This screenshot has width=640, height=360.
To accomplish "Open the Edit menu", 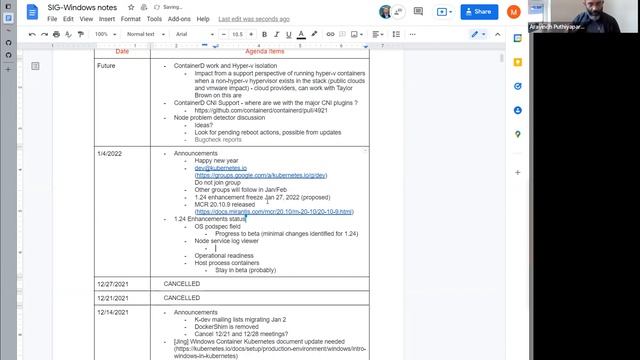I will tap(68, 19).
